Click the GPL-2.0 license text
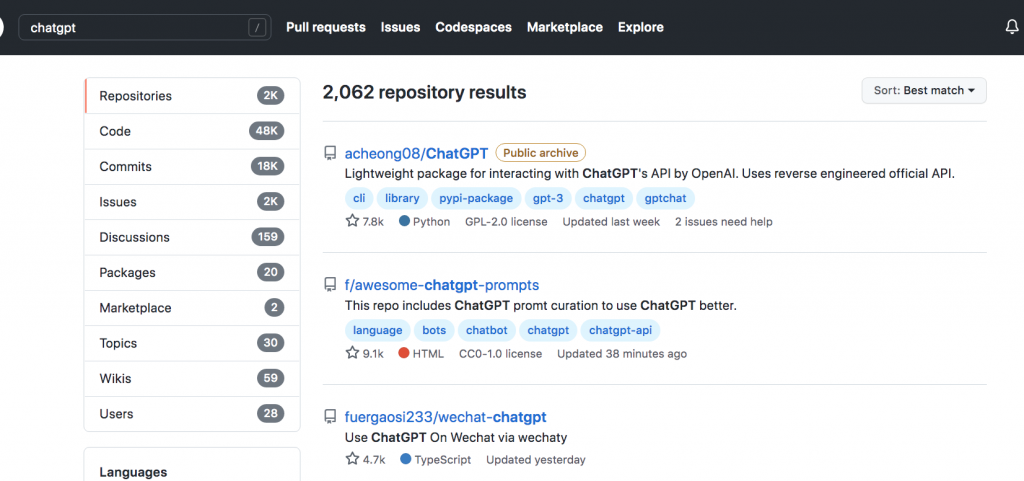The image size is (1024, 481). [506, 222]
